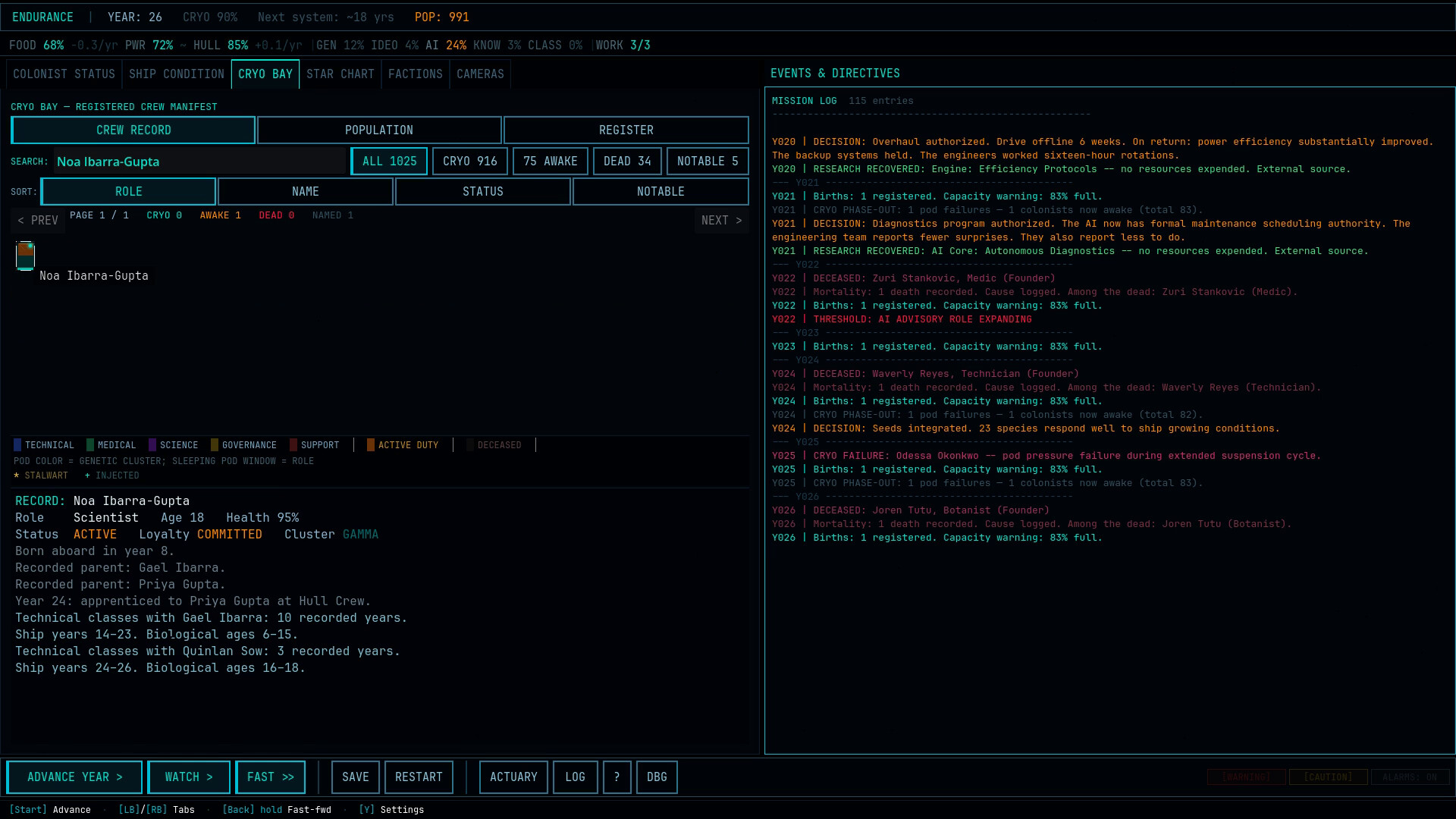The width and height of the screenshot is (1456, 819).
Task: Filter manifest to NOTABLE 5
Action: pyautogui.click(x=708, y=162)
